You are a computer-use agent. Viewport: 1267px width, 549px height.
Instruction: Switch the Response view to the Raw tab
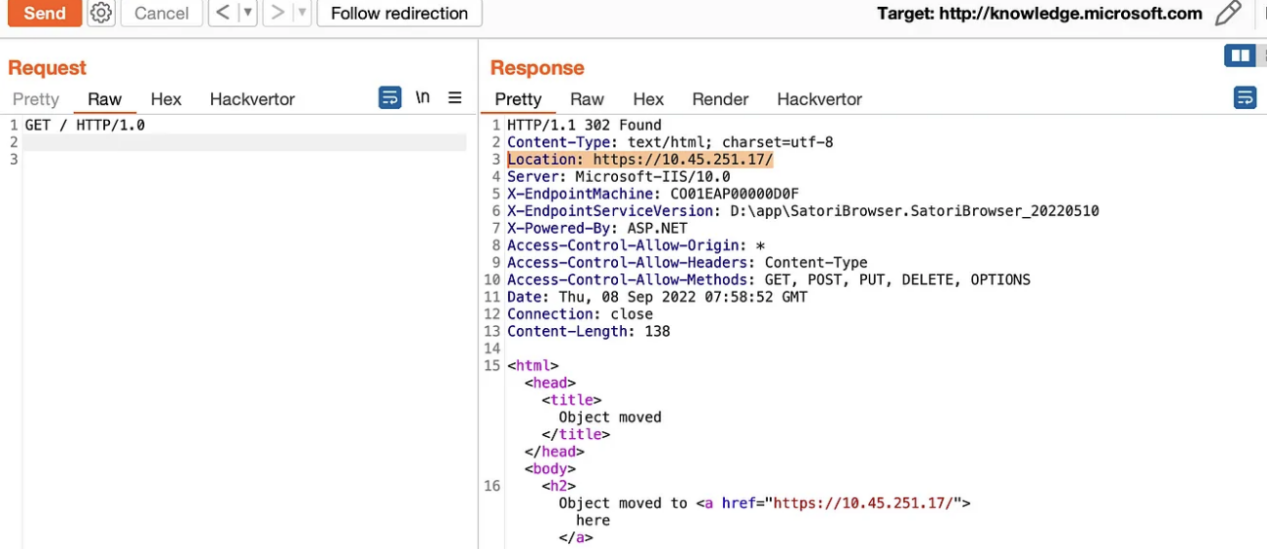[x=587, y=99]
